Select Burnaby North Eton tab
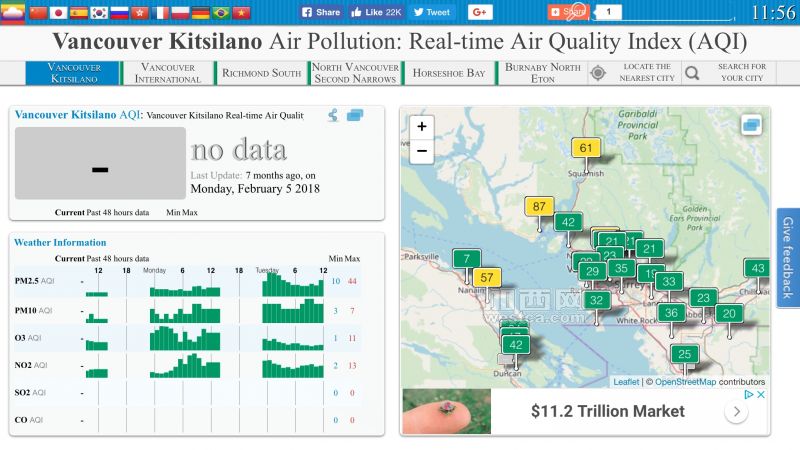The width and height of the screenshot is (800, 450). (x=542, y=73)
